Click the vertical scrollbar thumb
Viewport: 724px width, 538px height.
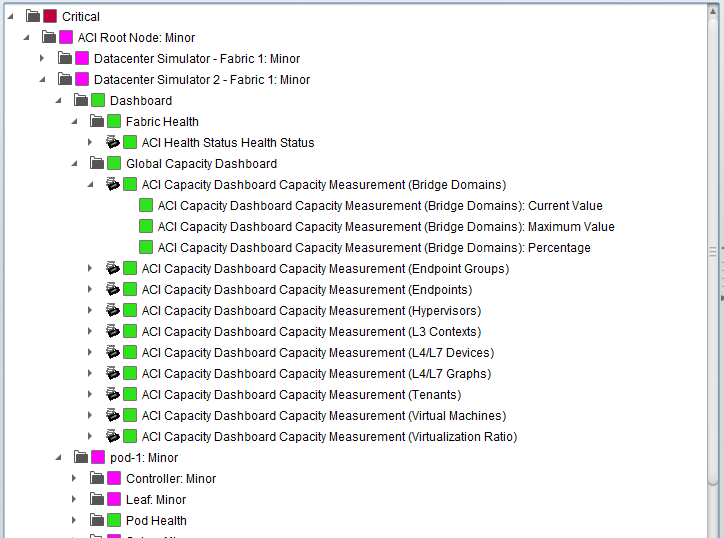point(712,252)
